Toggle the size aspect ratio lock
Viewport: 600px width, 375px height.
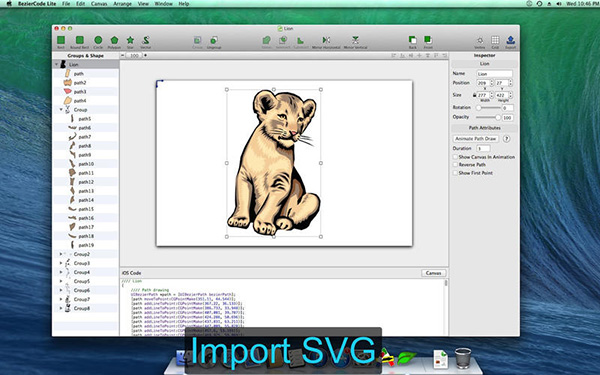click(474, 95)
